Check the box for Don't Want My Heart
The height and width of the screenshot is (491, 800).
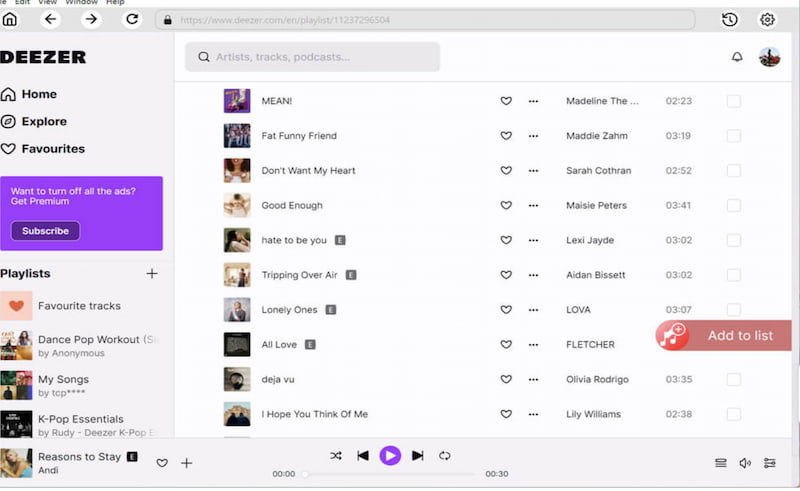733,170
